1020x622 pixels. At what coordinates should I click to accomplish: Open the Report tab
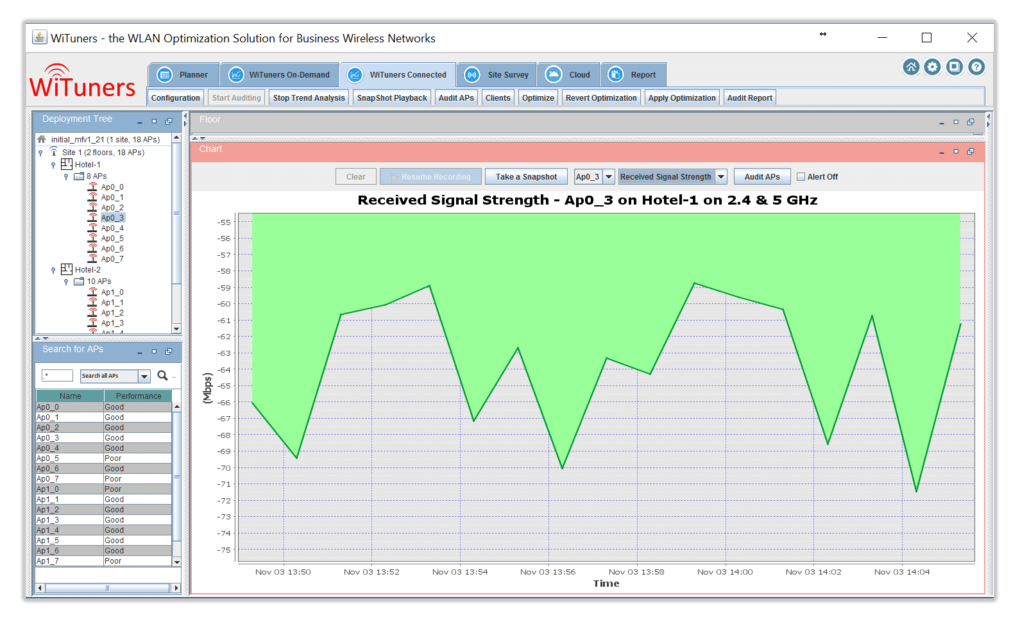633,75
